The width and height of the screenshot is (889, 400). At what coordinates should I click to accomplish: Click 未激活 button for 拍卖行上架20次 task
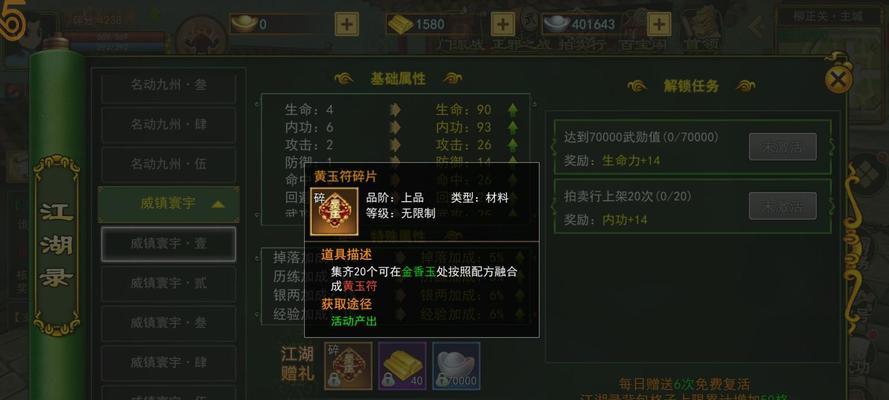[782, 206]
